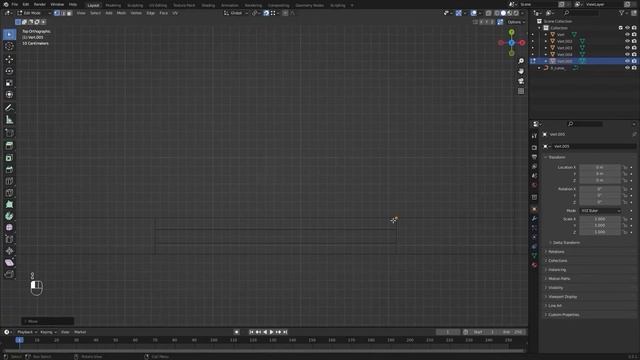The image size is (640, 360).
Task: Select the Knife tool
Action: pos(9,193)
